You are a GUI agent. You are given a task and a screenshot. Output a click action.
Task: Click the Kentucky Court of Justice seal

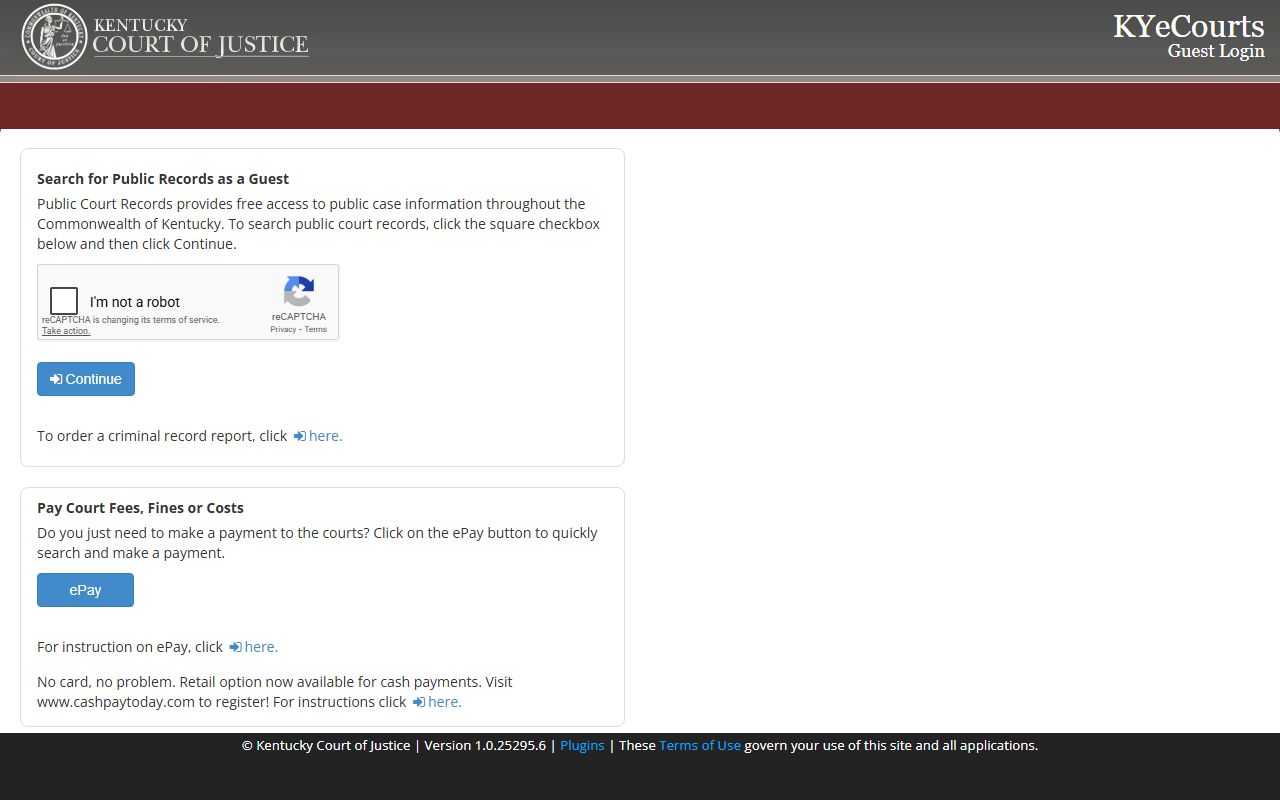(x=54, y=37)
